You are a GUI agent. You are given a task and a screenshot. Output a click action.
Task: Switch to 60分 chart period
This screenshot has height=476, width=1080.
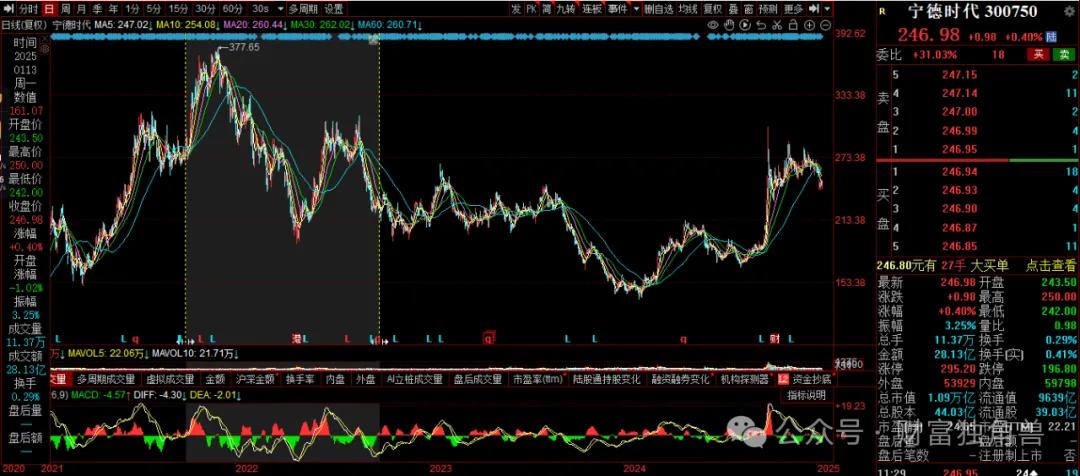click(x=232, y=9)
